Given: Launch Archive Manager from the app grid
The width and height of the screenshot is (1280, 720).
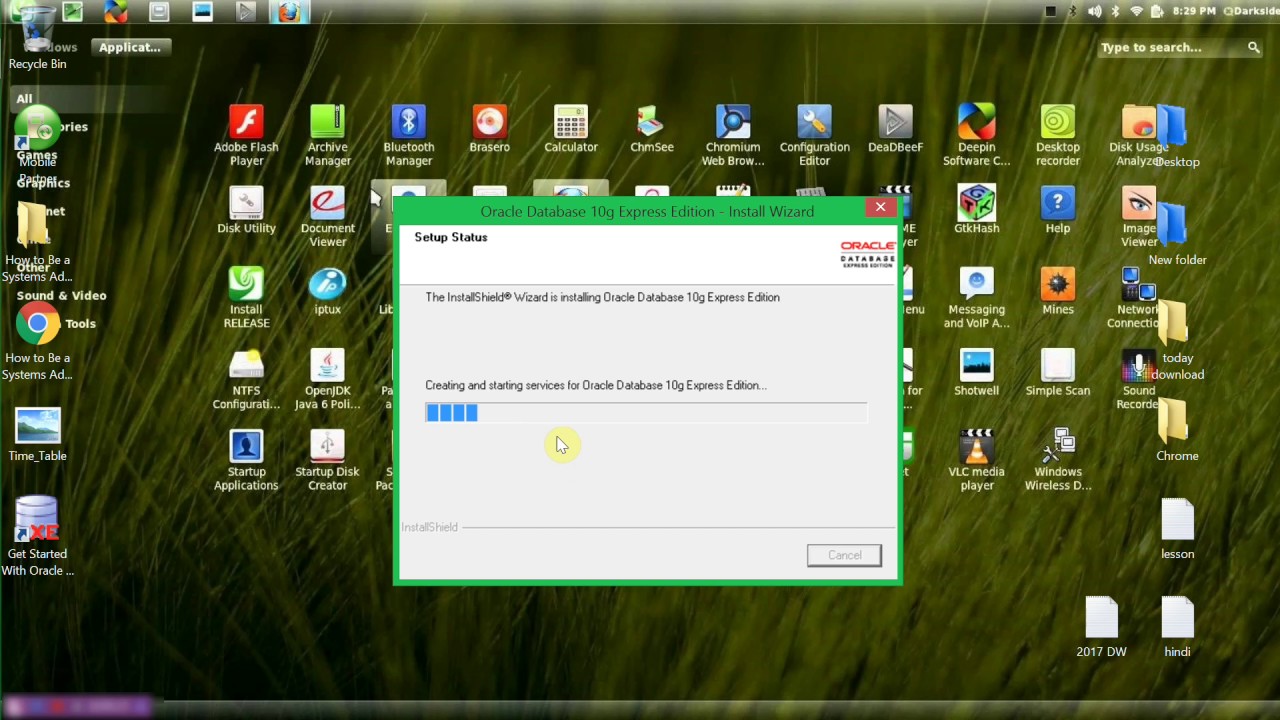Looking at the screenshot, I should (x=327, y=122).
